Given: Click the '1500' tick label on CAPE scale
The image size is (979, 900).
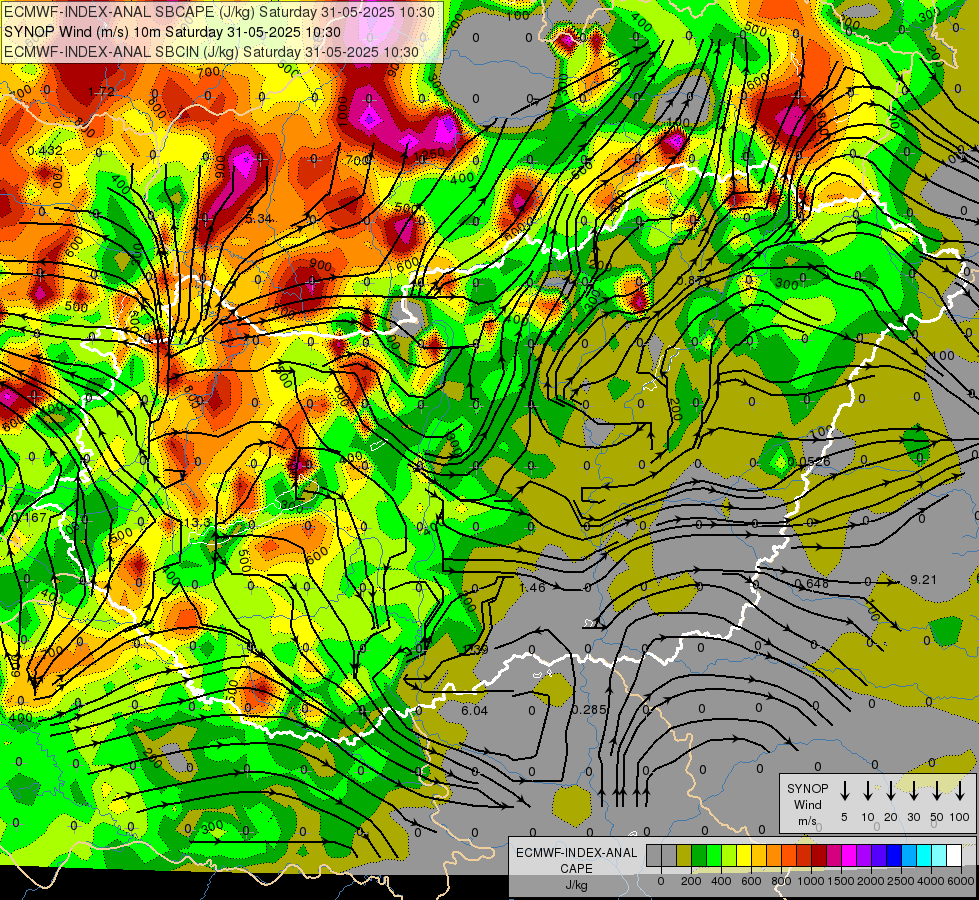Looking at the screenshot, I should coord(841,881).
